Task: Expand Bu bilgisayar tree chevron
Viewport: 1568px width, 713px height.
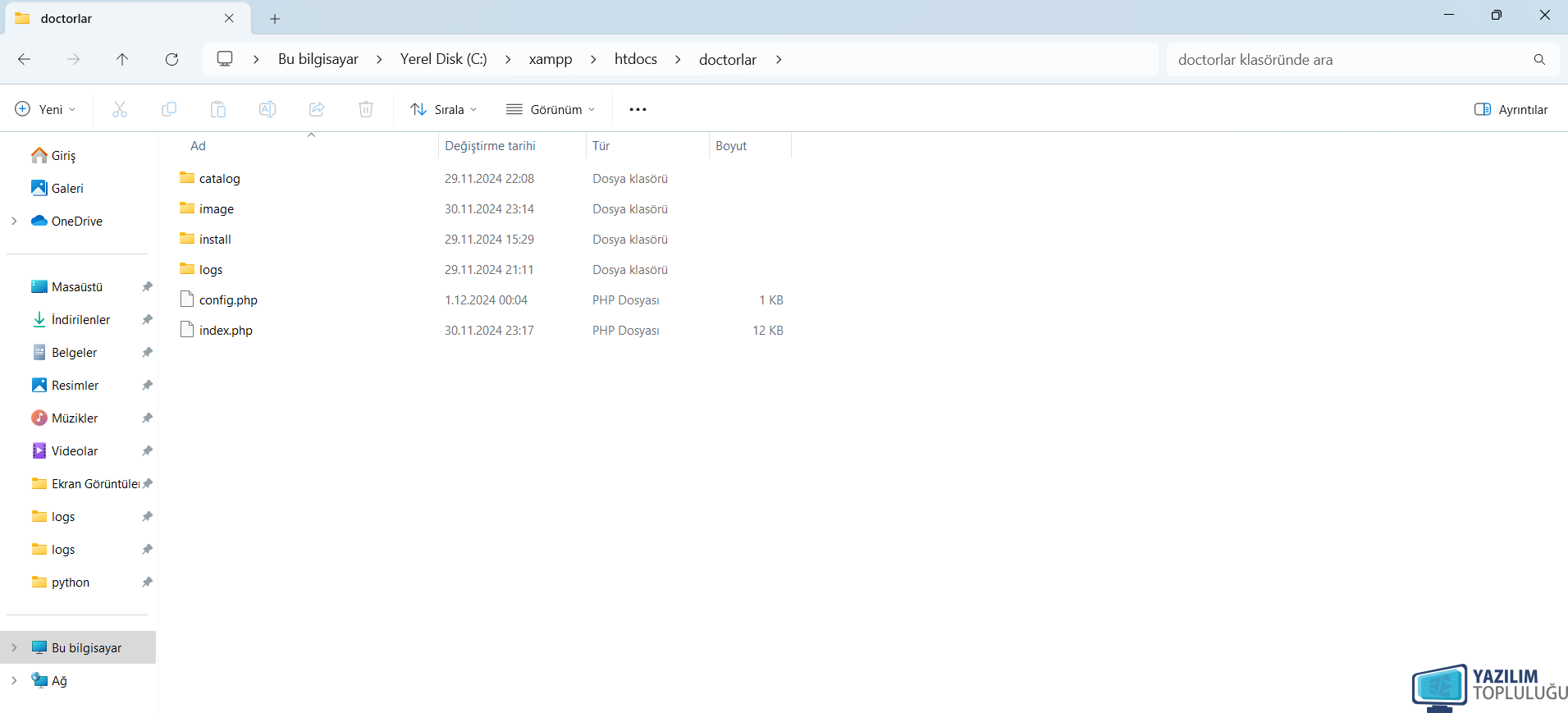Action: coord(14,647)
